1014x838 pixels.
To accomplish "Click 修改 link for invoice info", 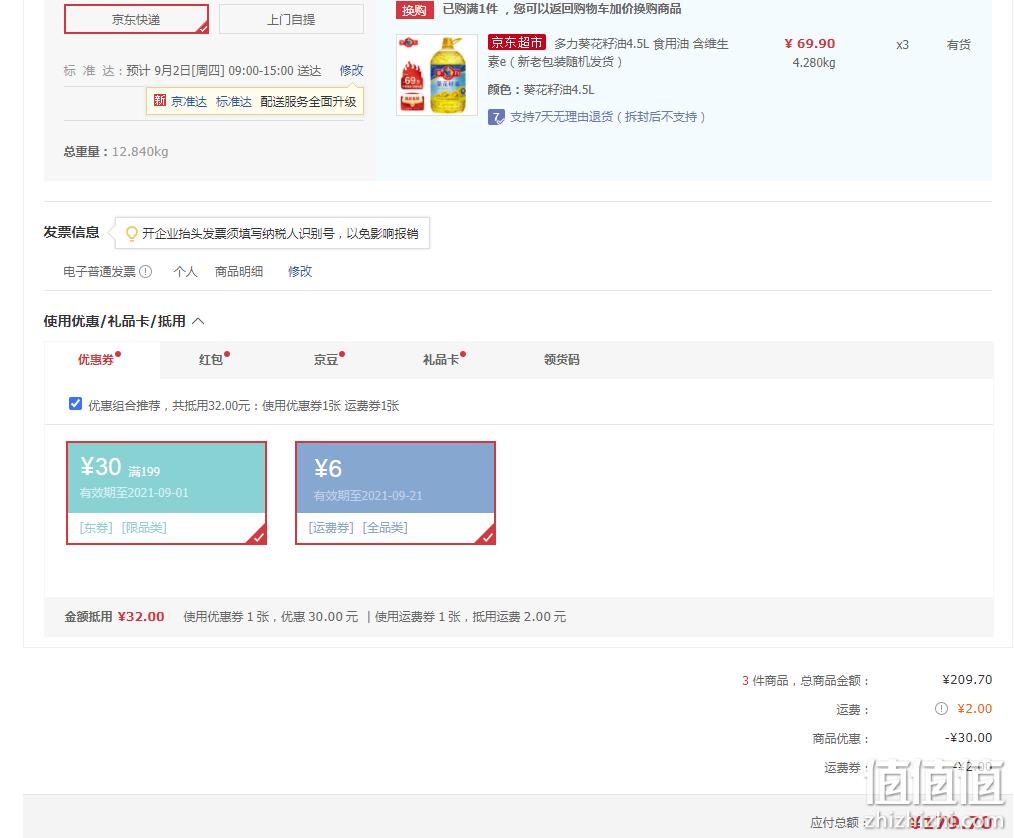I will (x=300, y=272).
